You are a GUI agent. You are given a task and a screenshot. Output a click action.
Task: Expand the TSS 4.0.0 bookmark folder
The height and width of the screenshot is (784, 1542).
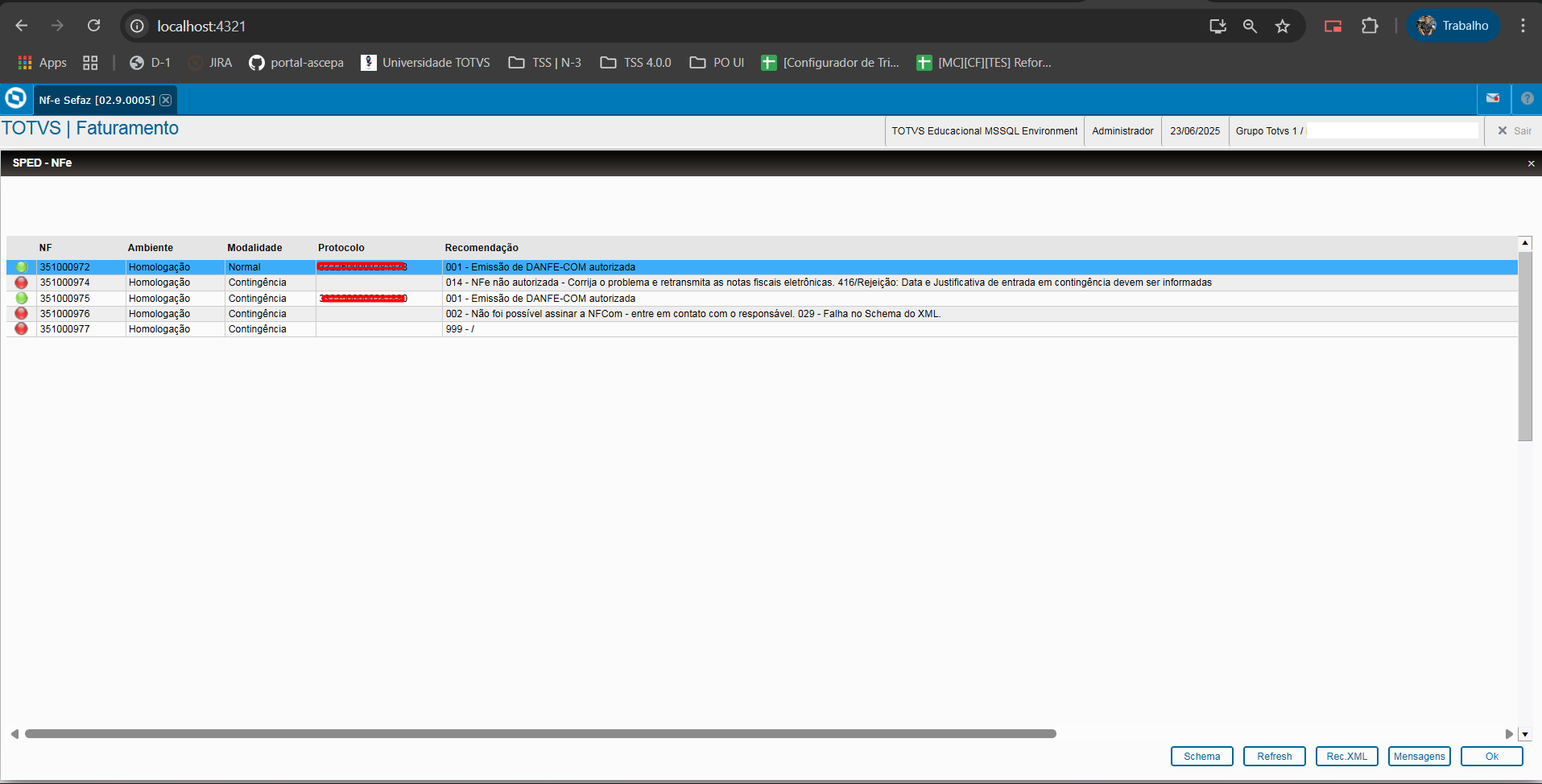636,63
